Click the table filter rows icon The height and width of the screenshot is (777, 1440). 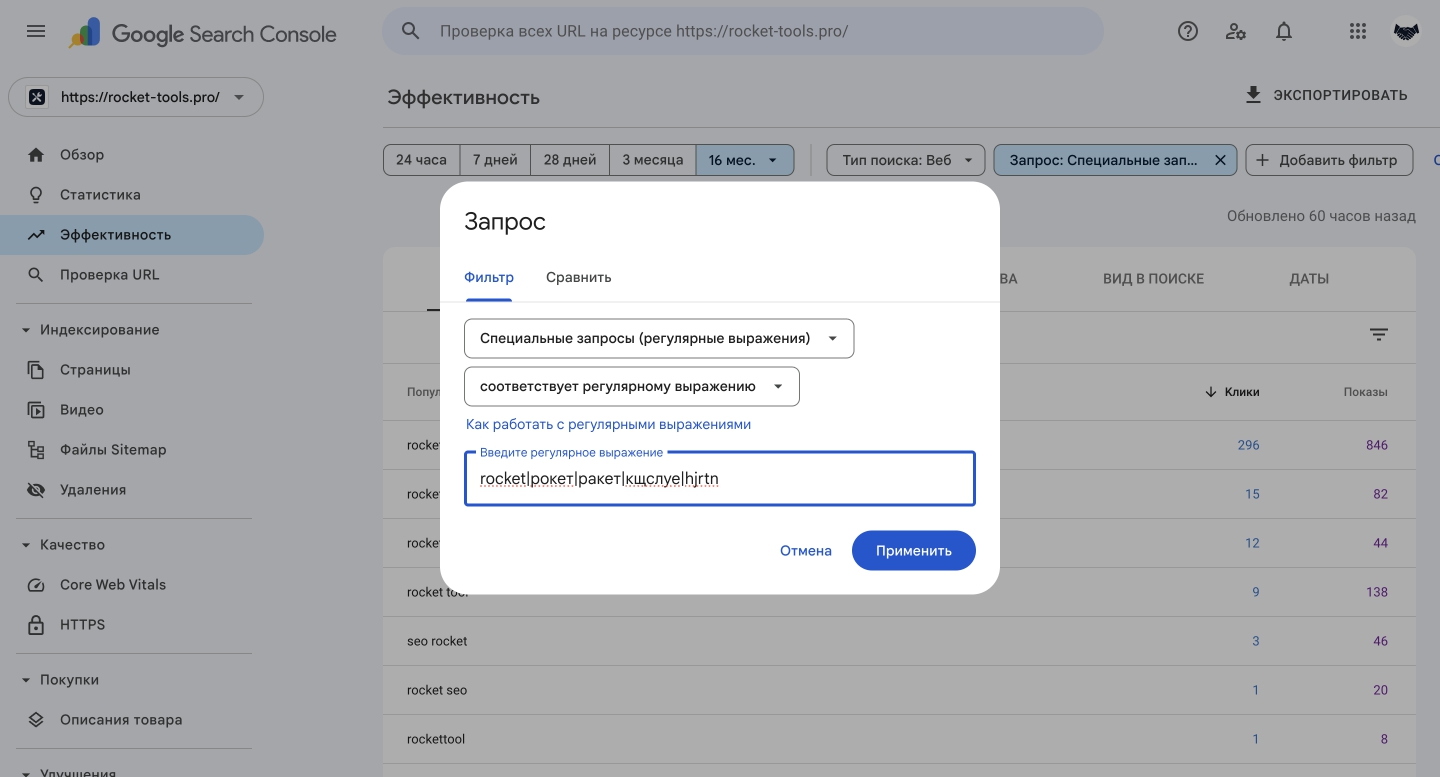(1379, 335)
